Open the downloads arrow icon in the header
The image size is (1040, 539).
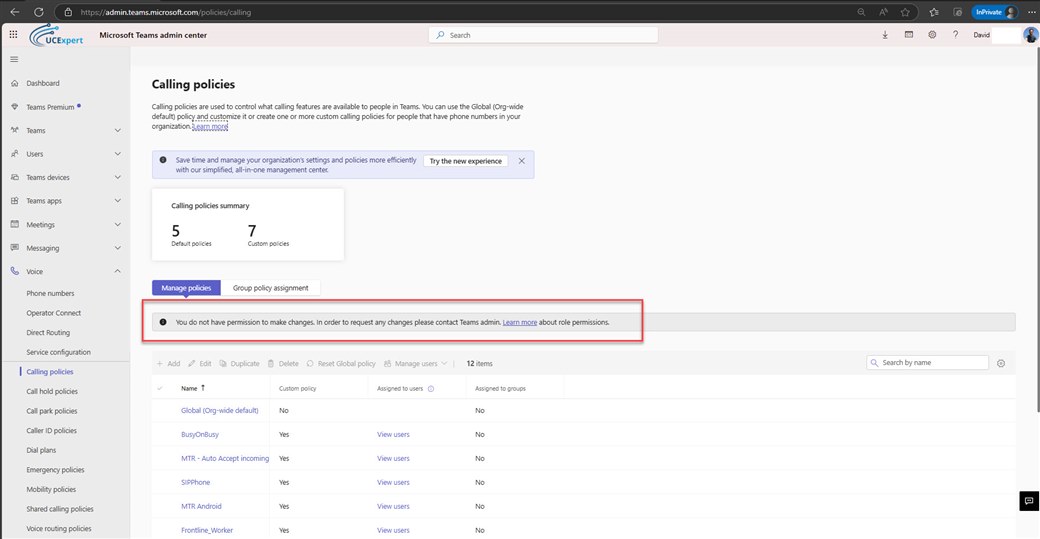click(885, 34)
